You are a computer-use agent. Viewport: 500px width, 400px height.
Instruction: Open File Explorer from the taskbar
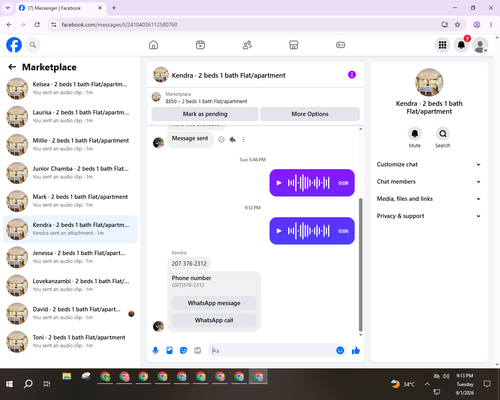pyautogui.click(x=67, y=377)
